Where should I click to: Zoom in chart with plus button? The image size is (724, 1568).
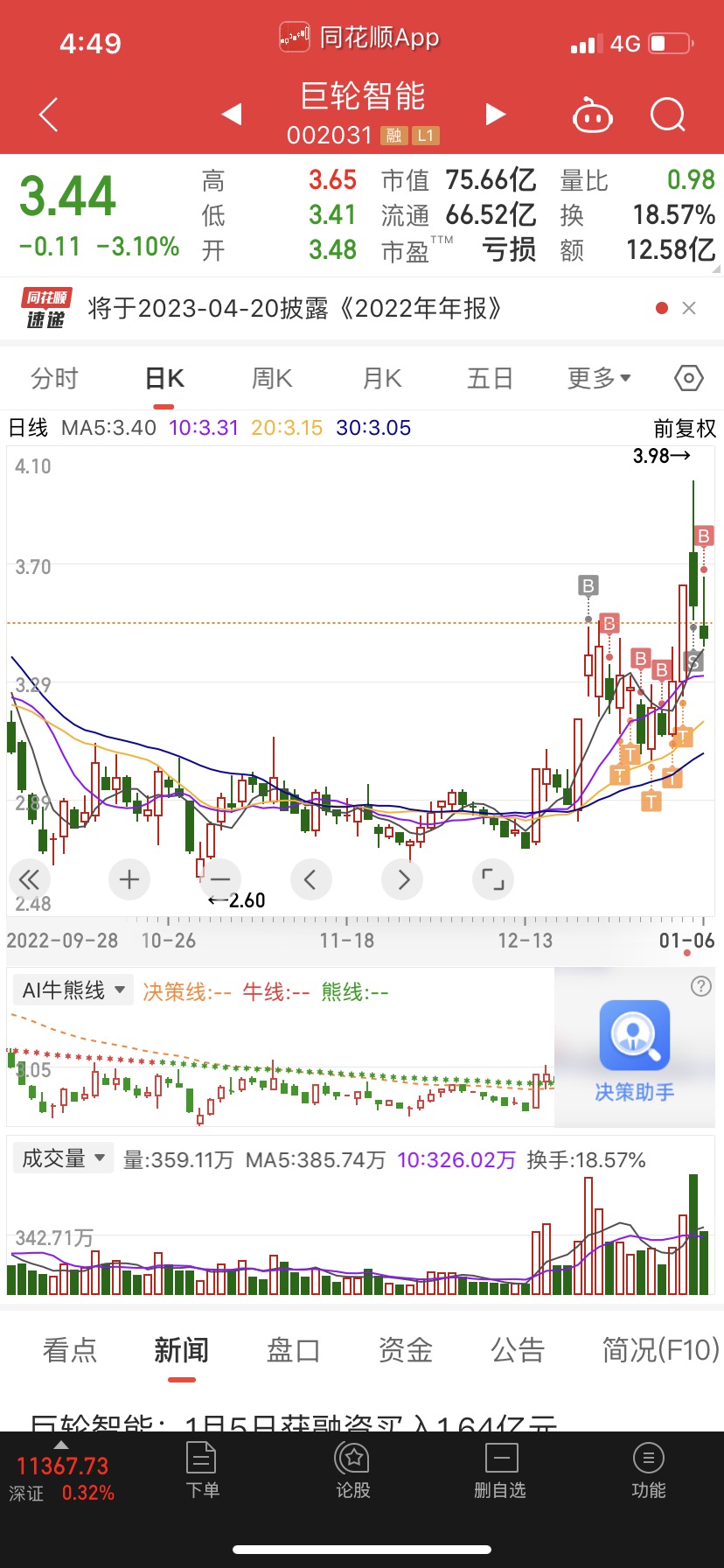coord(129,879)
